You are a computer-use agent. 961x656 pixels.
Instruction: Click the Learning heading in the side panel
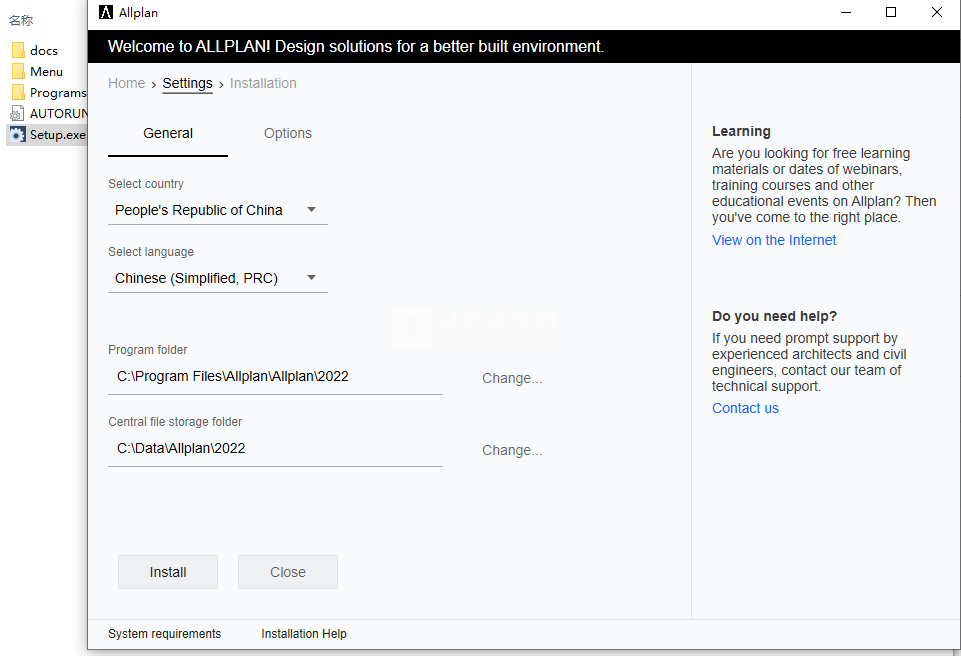tap(742, 131)
